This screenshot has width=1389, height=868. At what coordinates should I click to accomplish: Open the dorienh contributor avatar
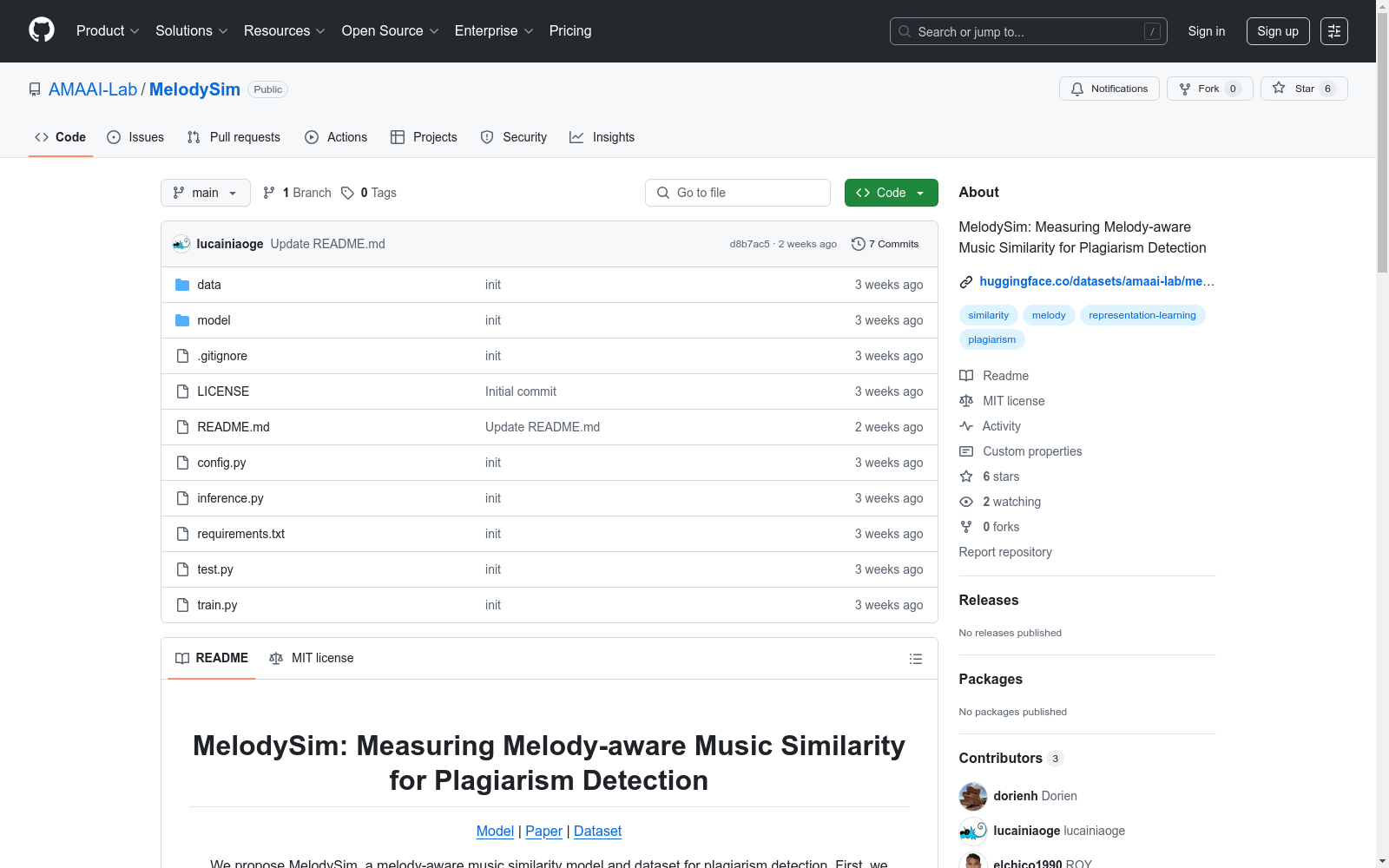pyautogui.click(x=973, y=796)
